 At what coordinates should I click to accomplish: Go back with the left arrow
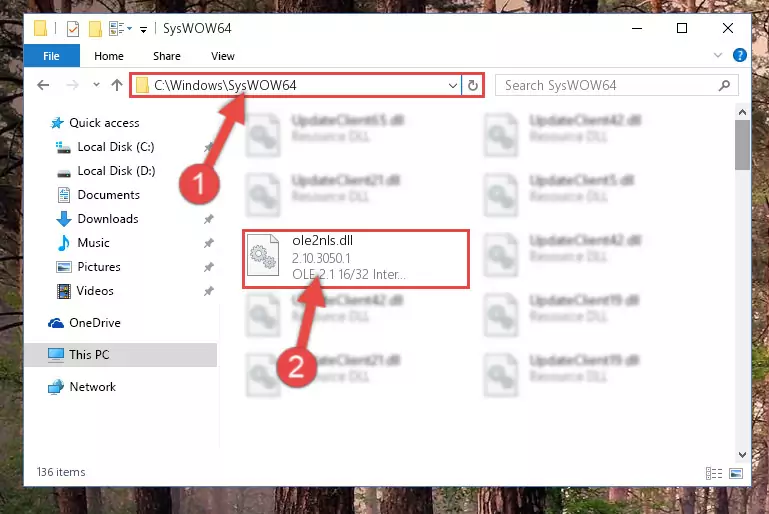tap(43, 85)
